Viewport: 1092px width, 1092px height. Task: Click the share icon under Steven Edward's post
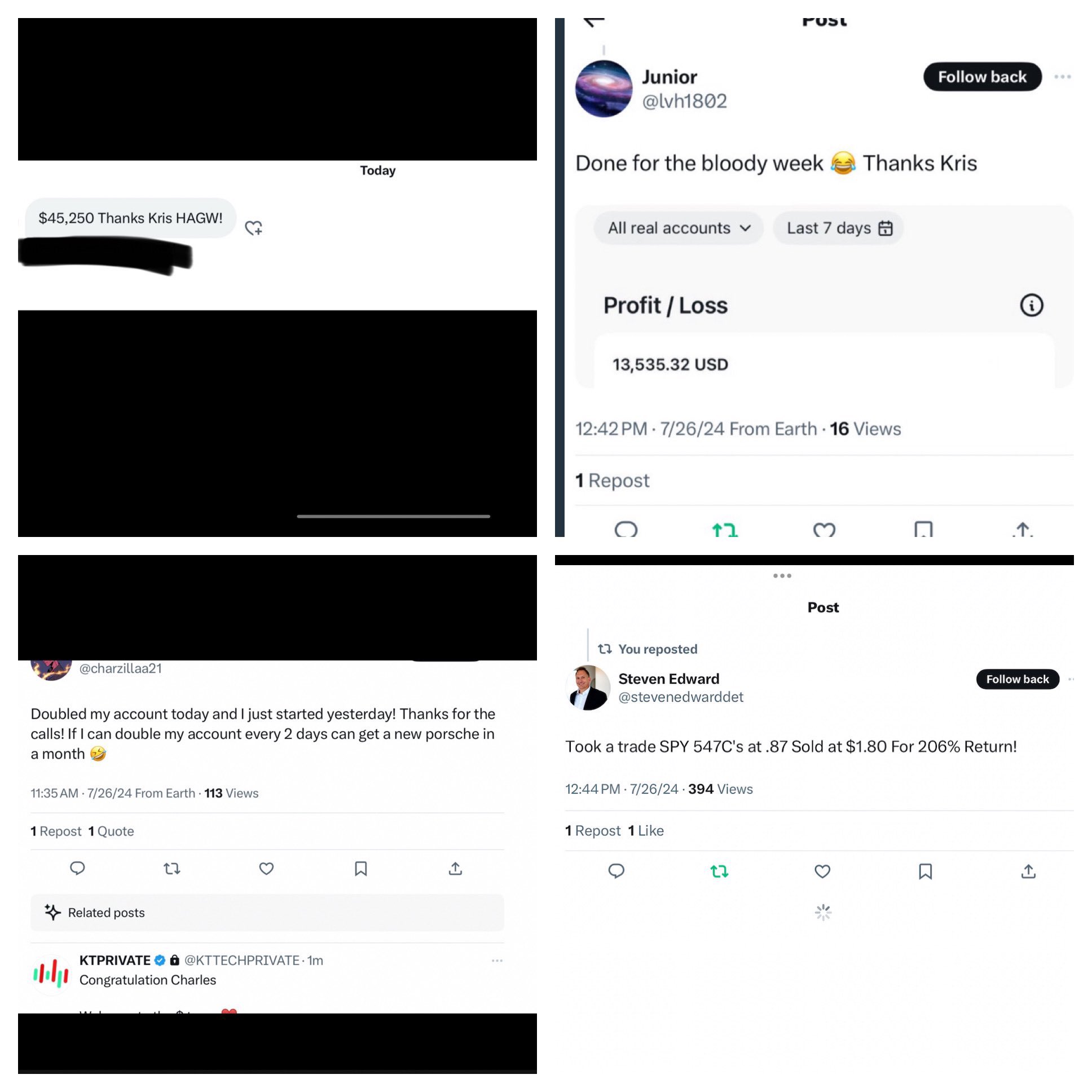(1028, 871)
